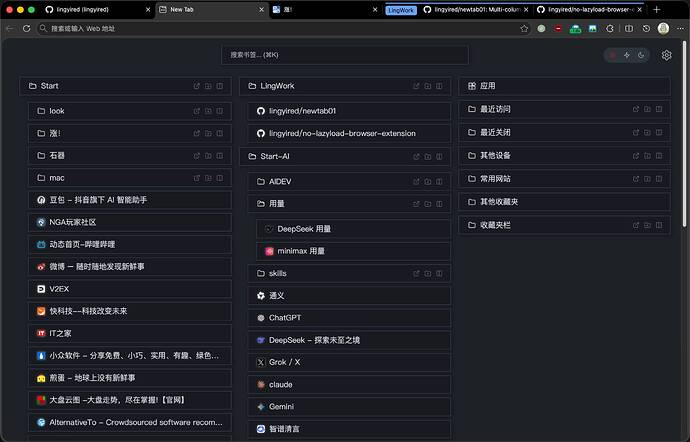Image resolution: width=690 pixels, height=442 pixels.
Task: Open the no-lazyload-browser-extension bookmark
Action: click(x=349, y=133)
